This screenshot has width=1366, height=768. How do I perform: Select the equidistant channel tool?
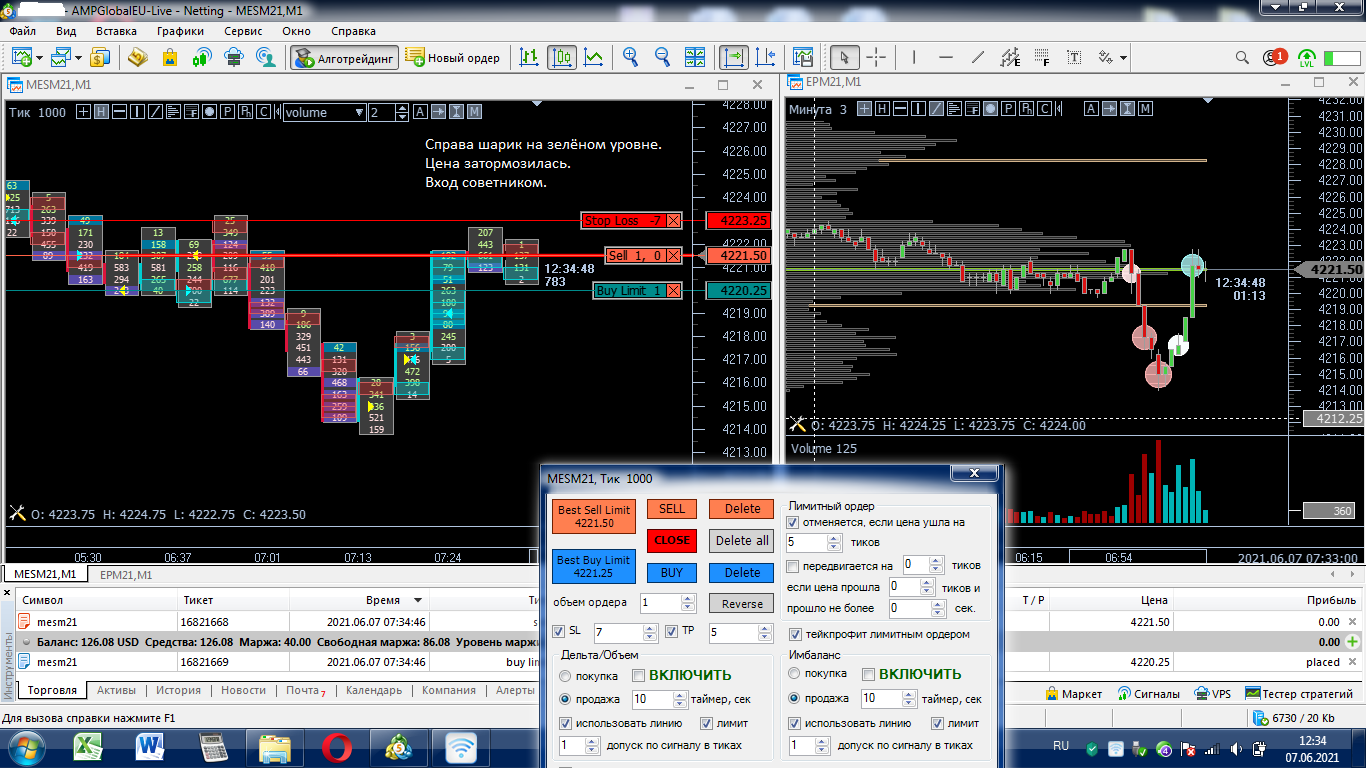1010,58
